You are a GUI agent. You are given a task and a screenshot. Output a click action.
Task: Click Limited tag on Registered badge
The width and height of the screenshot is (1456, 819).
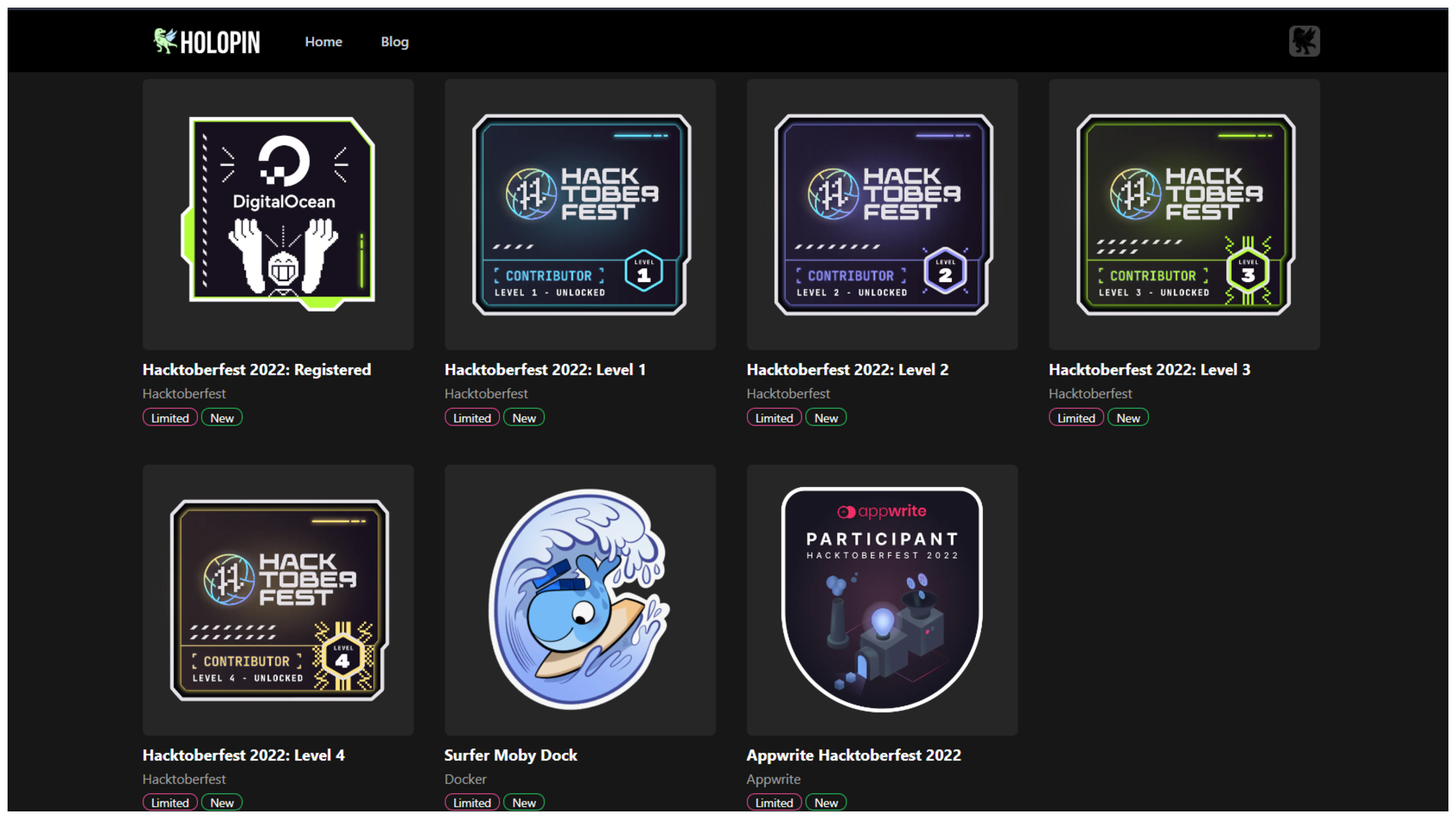pyautogui.click(x=170, y=418)
